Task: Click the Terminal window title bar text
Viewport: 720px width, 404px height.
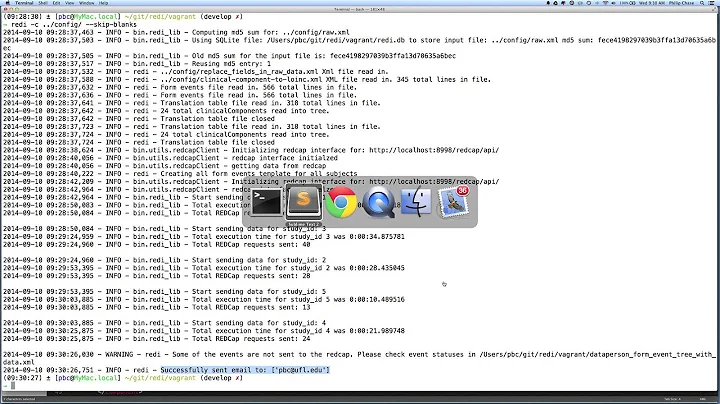Action: coord(360,9)
